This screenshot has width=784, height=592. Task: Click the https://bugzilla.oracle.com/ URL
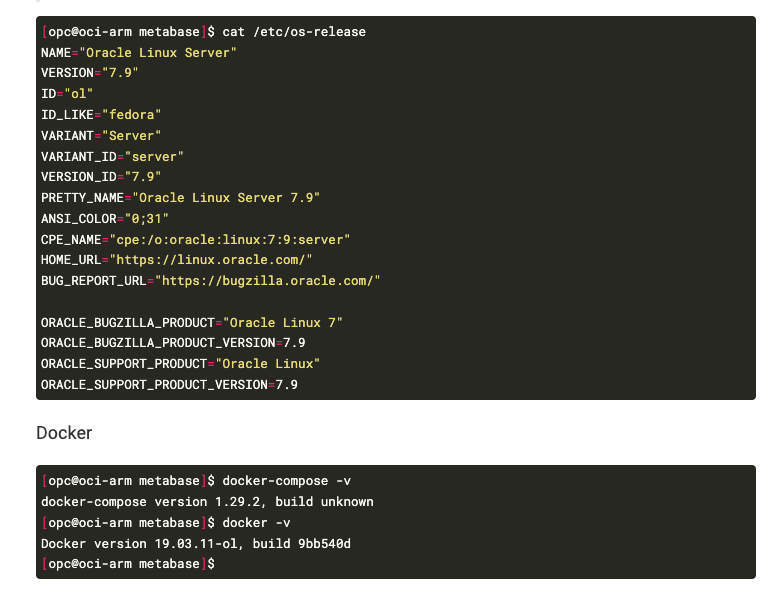[268, 281]
